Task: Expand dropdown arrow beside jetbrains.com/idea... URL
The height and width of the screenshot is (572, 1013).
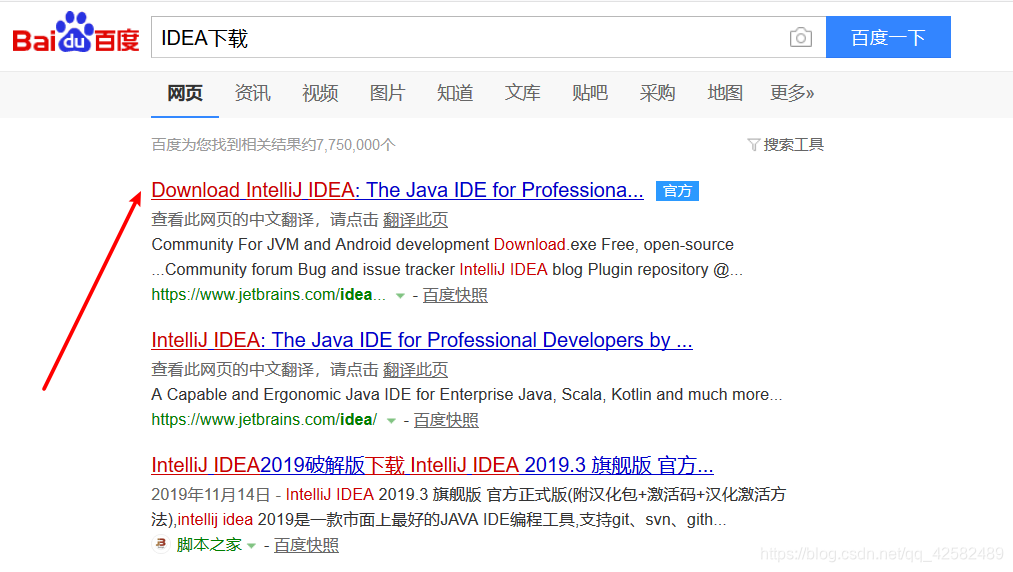Action: point(400,295)
